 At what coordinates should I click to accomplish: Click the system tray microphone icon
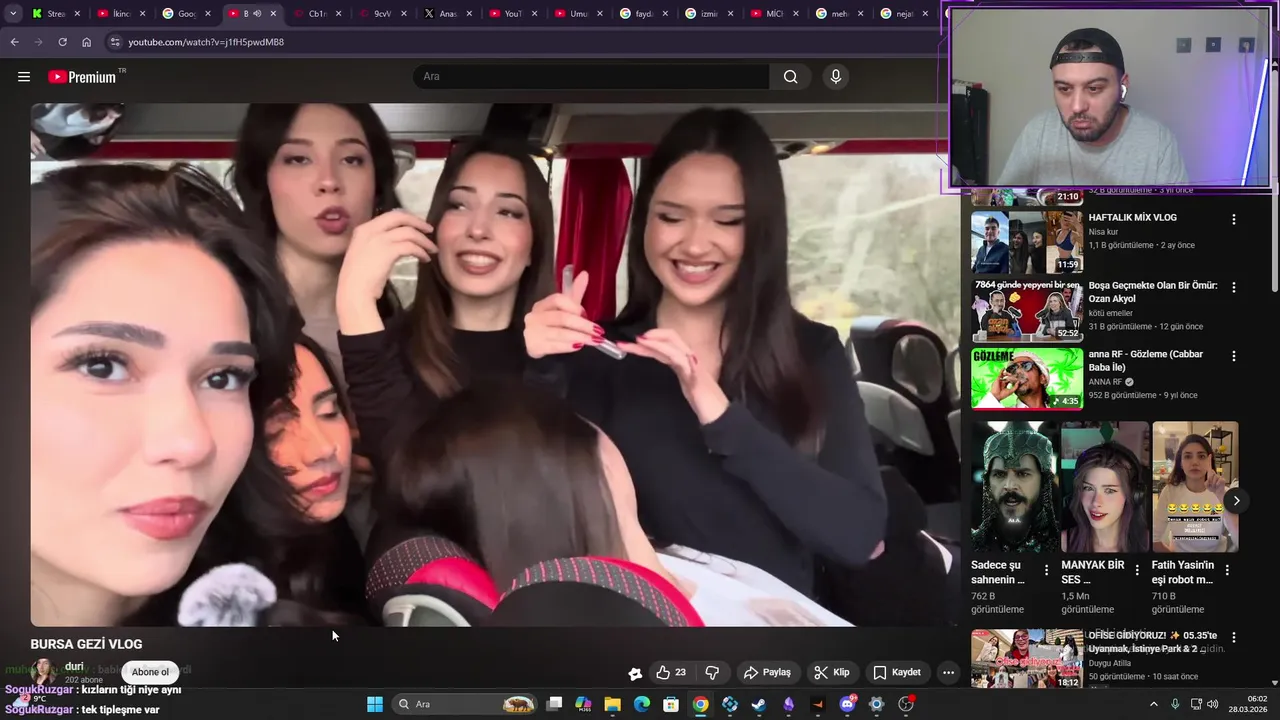pos(1175,704)
